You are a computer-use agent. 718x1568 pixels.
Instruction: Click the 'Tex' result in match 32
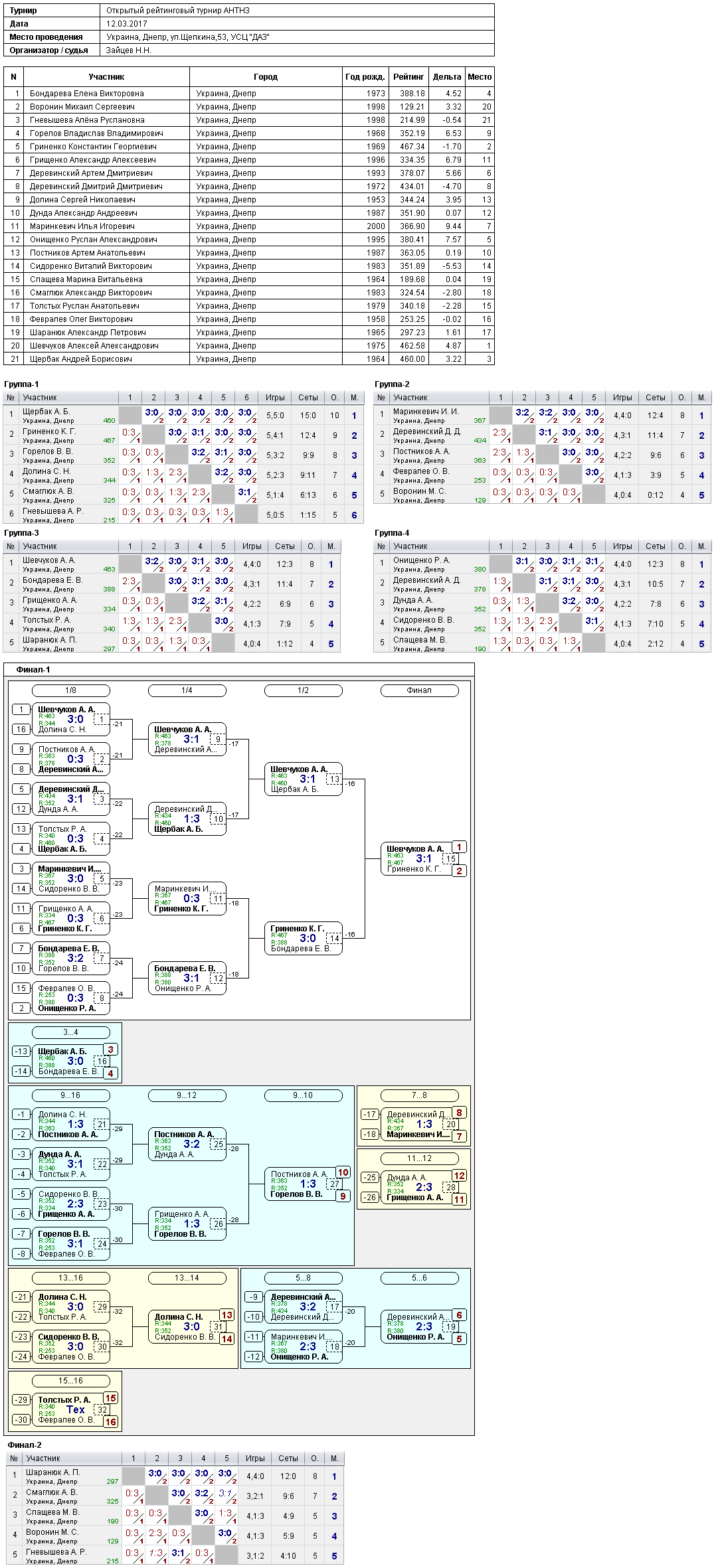[76, 1409]
